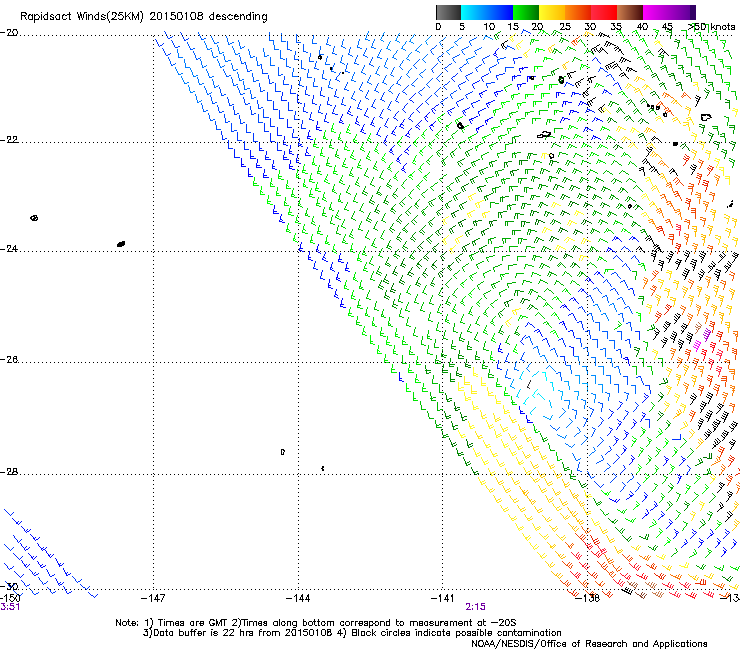Click the orange 25-30 knots legend segment
The height and width of the screenshot is (650, 740).
pos(578,12)
